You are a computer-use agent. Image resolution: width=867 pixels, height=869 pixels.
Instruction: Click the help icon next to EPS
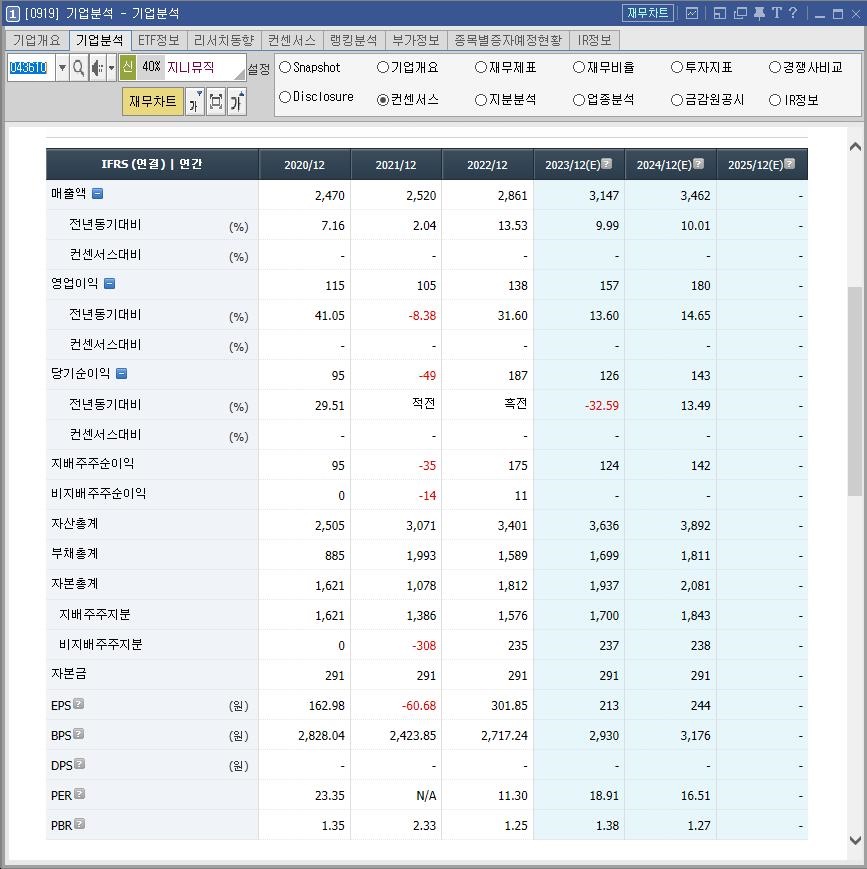pos(79,704)
